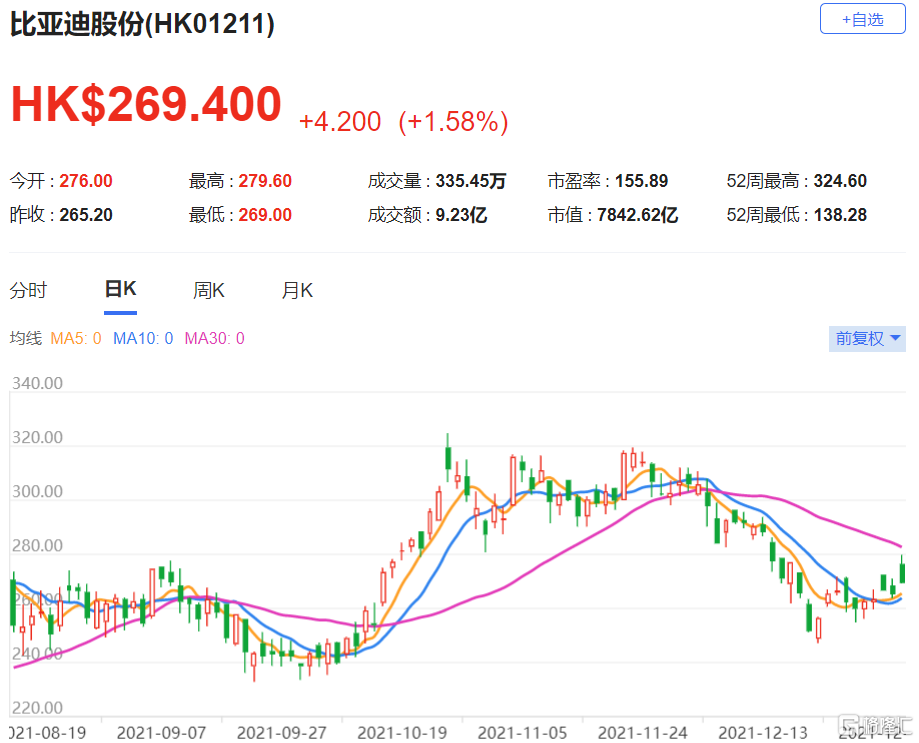
Task: Open the 周K weekly chart tab
Action: (209, 290)
